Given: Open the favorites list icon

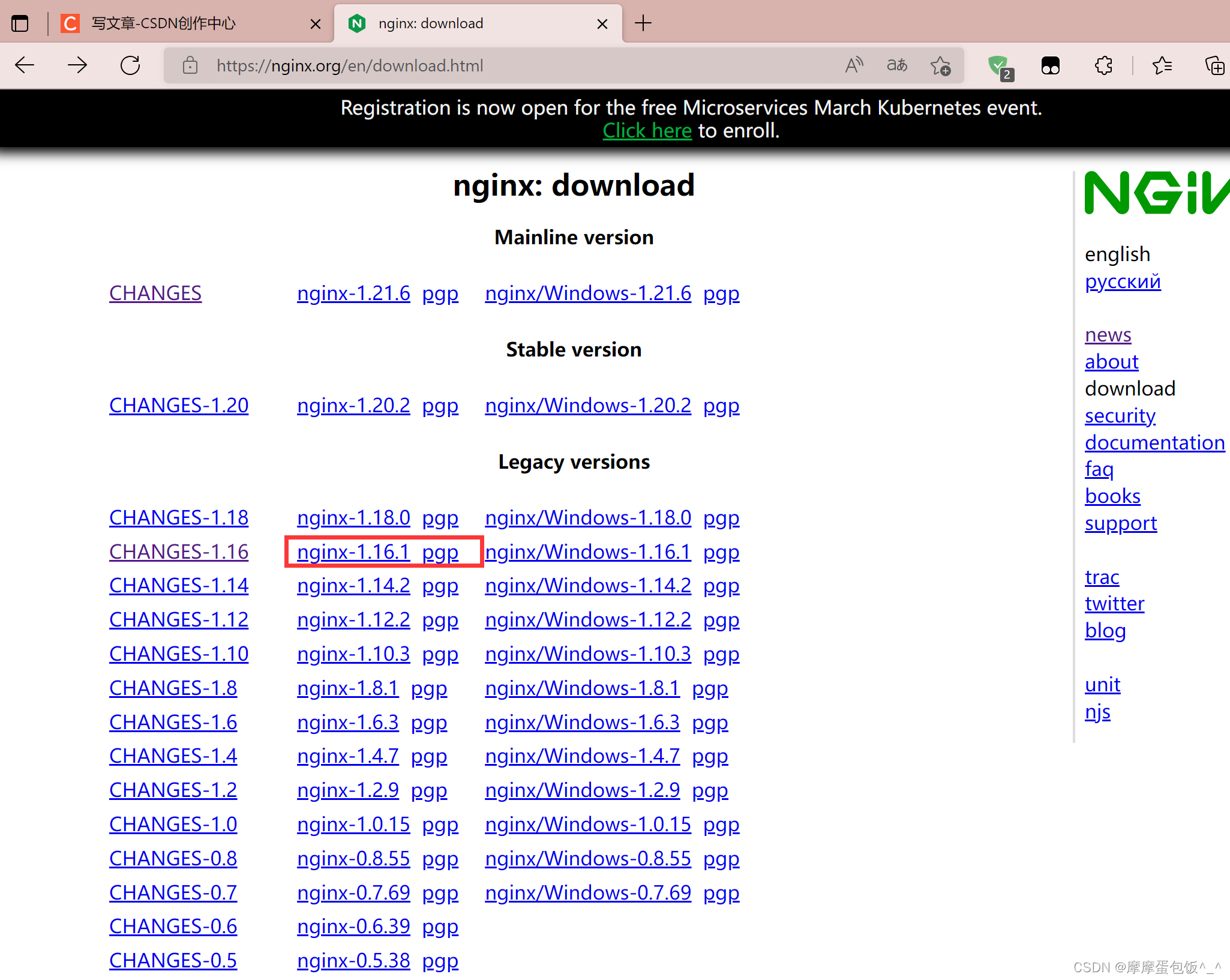Looking at the screenshot, I should pyautogui.click(x=1162, y=65).
